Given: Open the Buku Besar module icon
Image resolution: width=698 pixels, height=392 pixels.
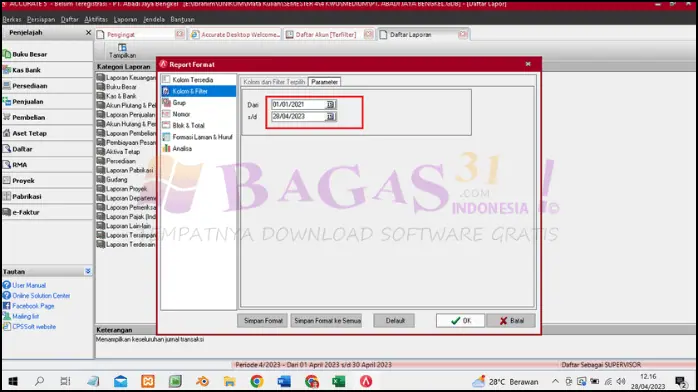Looking at the screenshot, I should click(7, 54).
